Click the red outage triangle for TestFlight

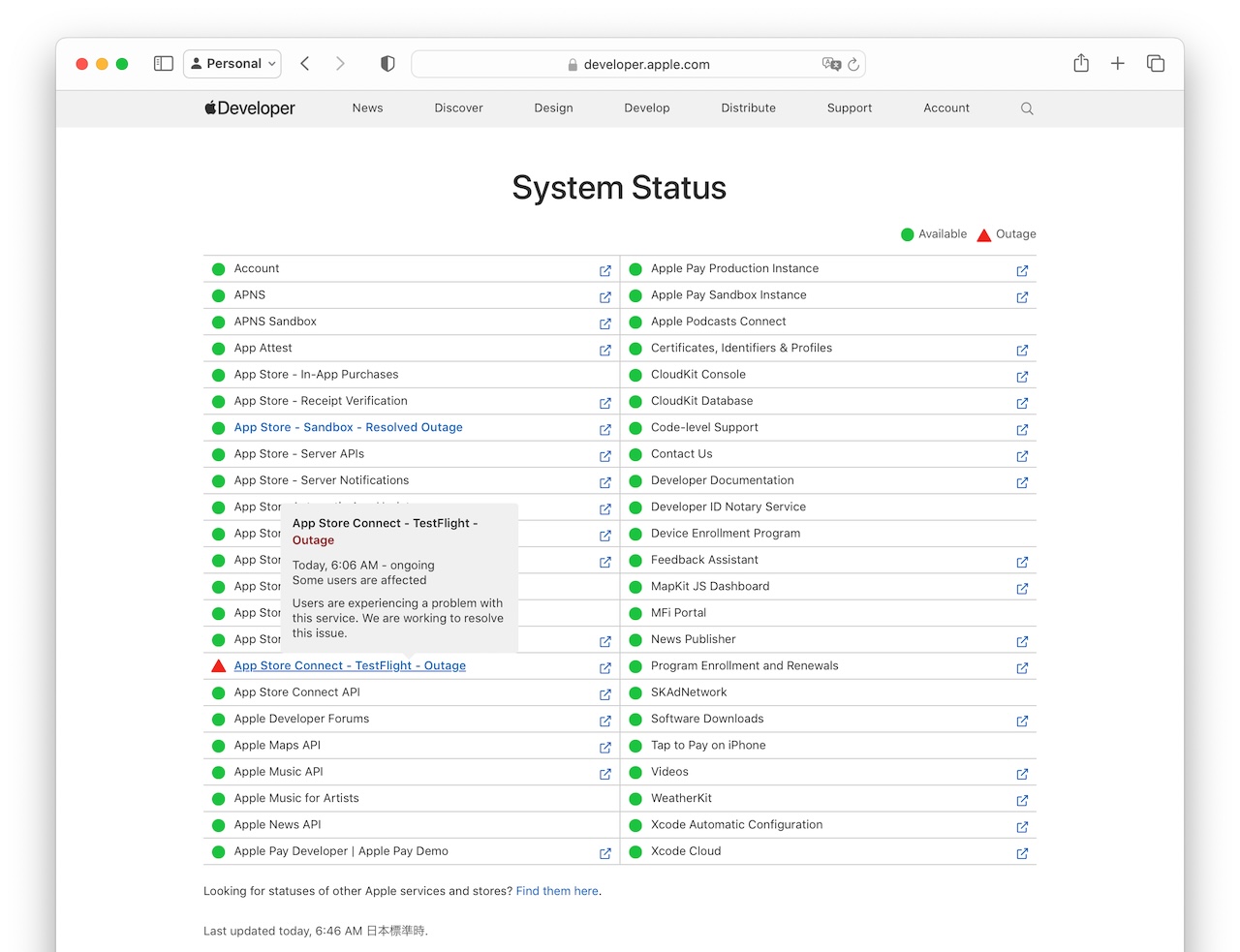click(x=219, y=665)
